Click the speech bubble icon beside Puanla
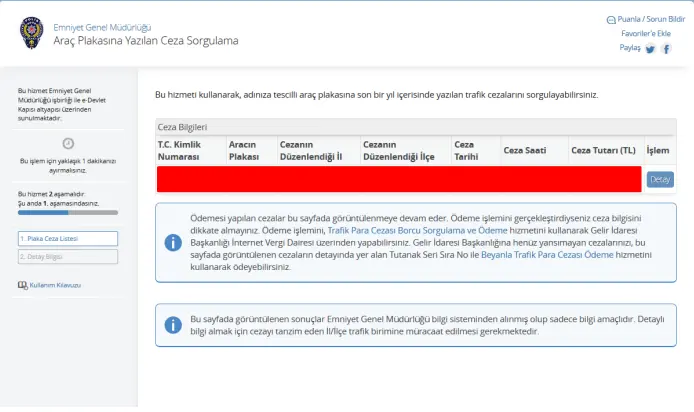Viewport: 694px width, 412px height. (611, 19)
